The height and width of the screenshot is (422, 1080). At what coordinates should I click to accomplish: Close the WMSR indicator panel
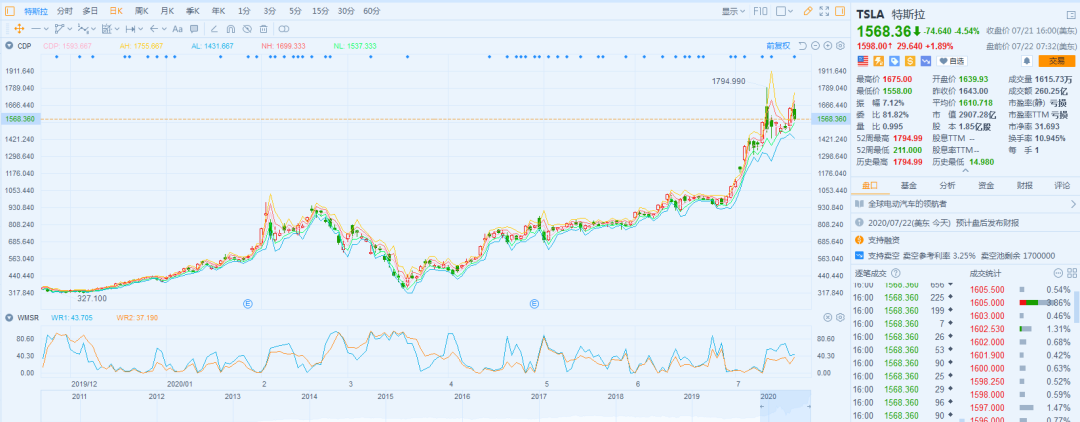click(x=828, y=317)
